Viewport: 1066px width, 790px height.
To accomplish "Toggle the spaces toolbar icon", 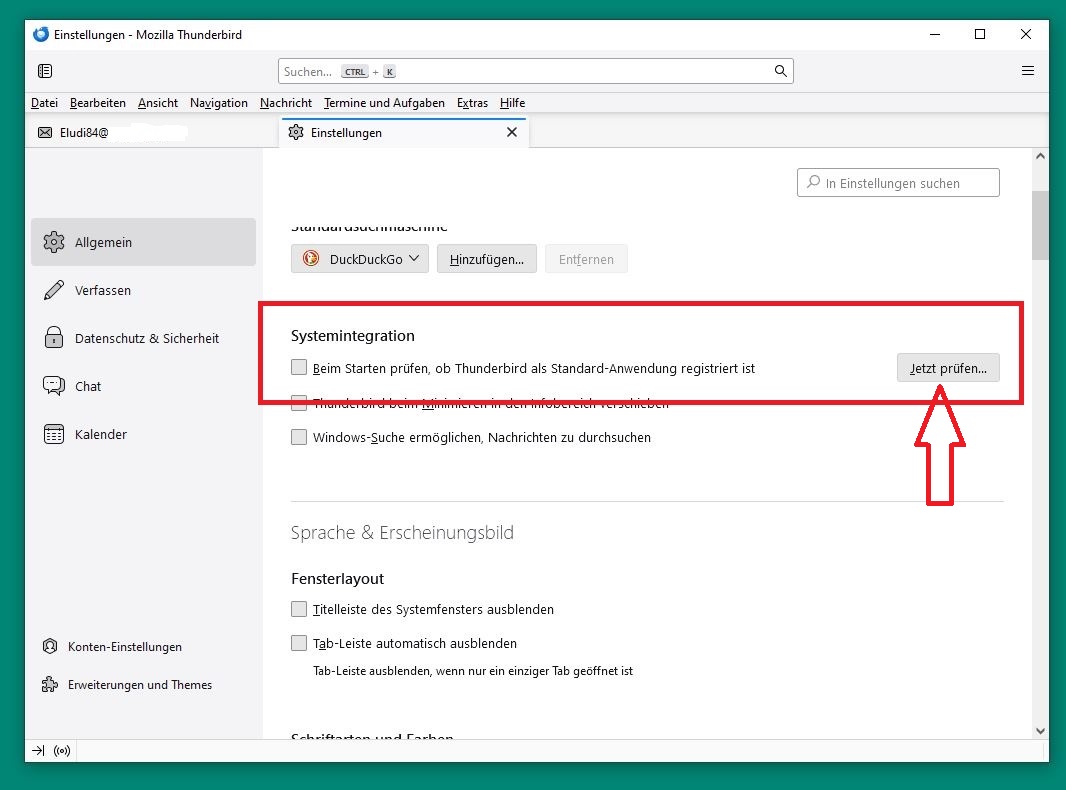I will pyautogui.click(x=45, y=71).
